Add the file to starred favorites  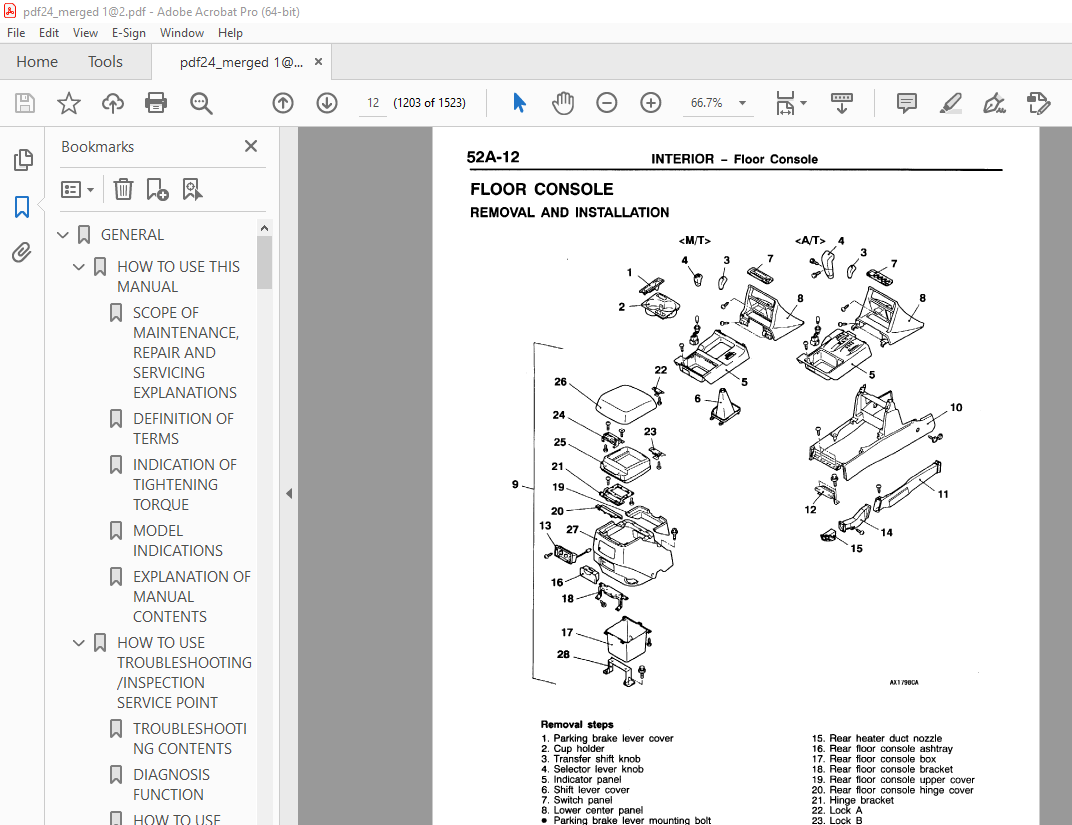(68, 103)
